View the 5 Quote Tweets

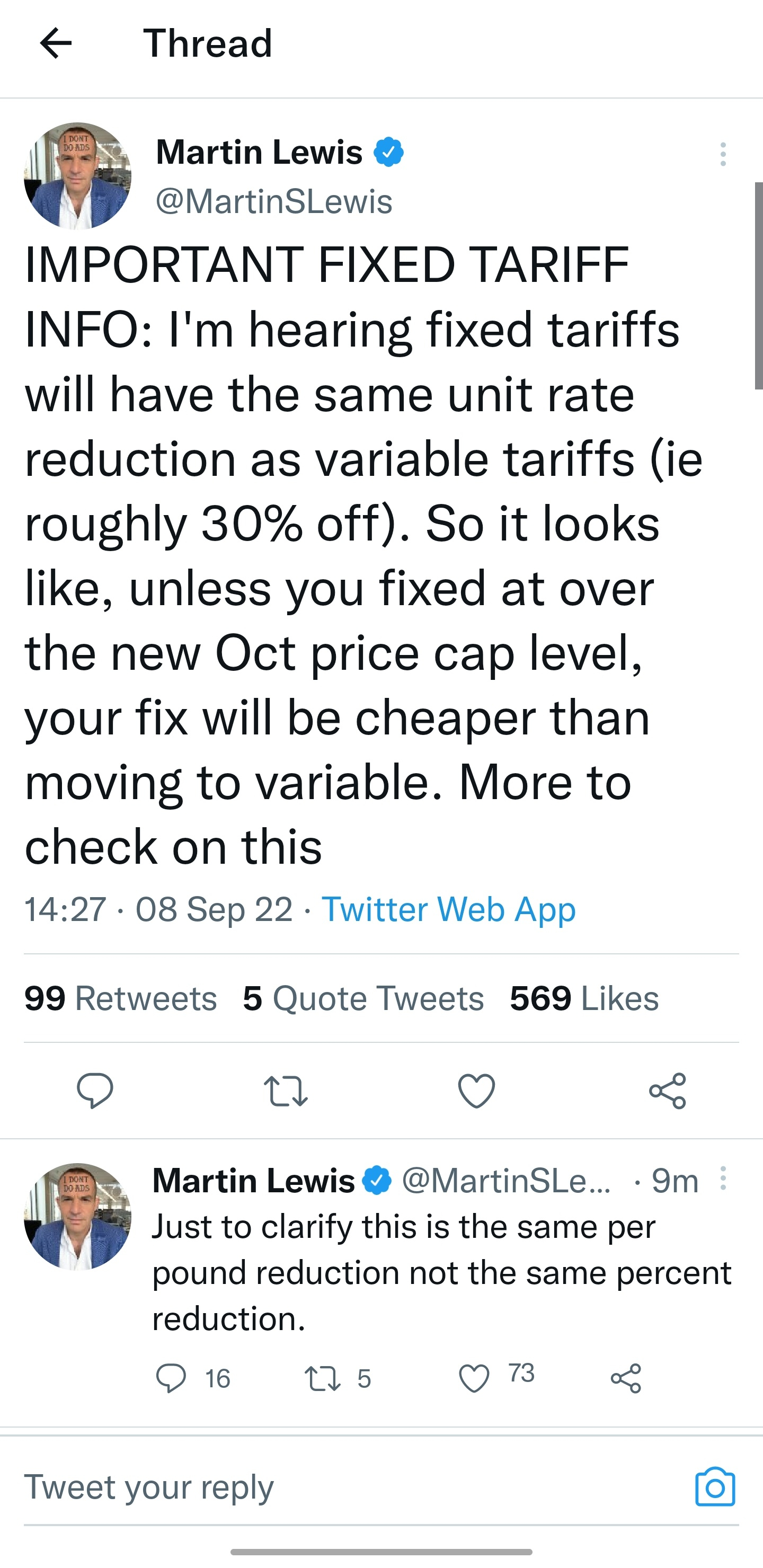pyautogui.click(x=363, y=998)
